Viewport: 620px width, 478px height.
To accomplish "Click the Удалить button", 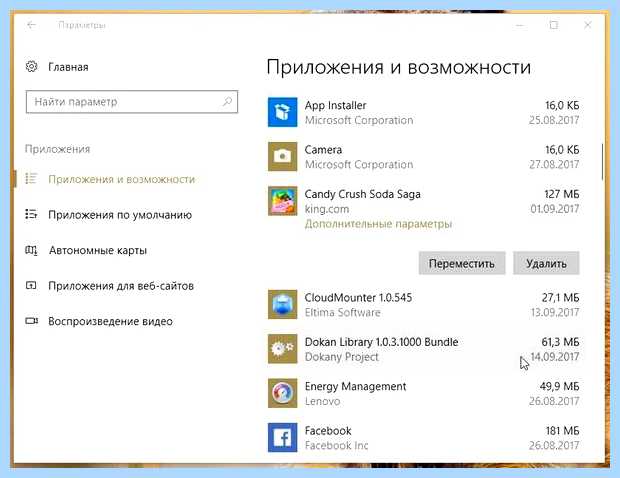I will click(x=546, y=263).
